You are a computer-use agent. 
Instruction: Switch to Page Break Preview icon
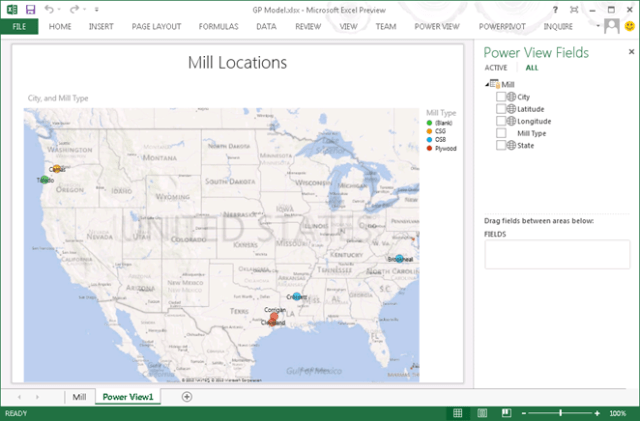pyautogui.click(x=507, y=413)
